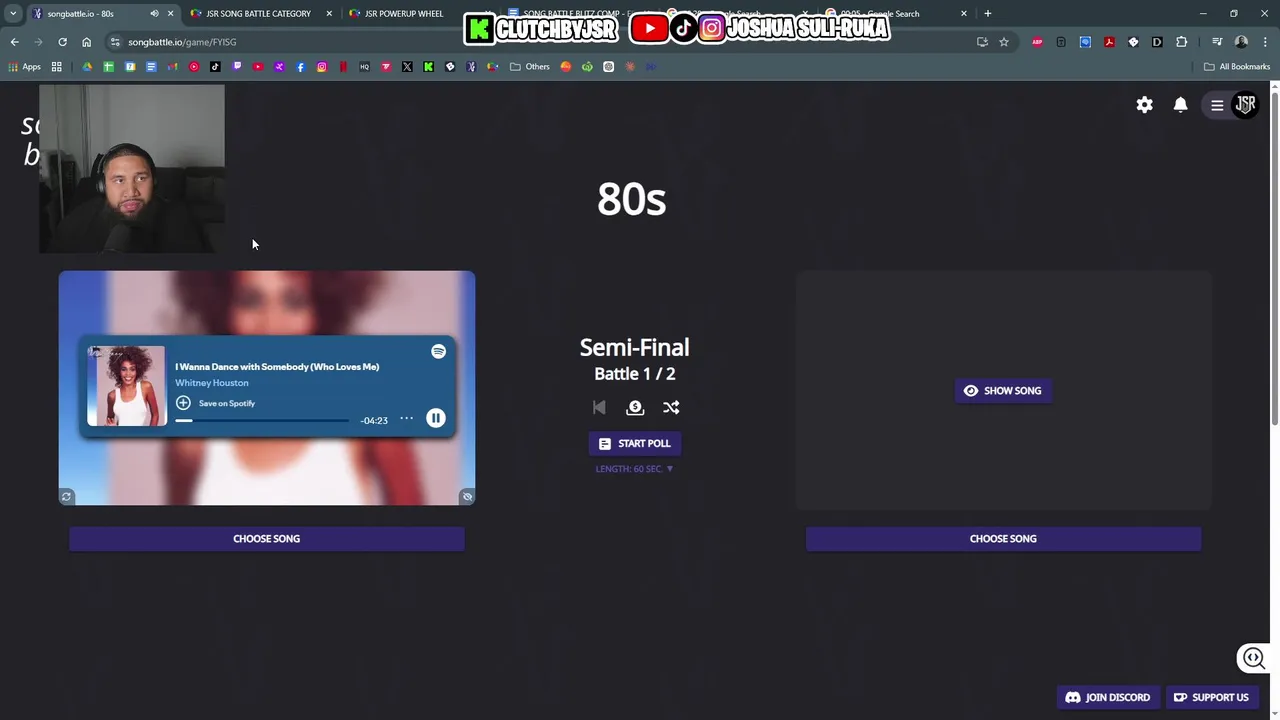Image resolution: width=1280 pixels, height=720 pixels.
Task: Click the Support Us button
Action: click(x=1211, y=697)
